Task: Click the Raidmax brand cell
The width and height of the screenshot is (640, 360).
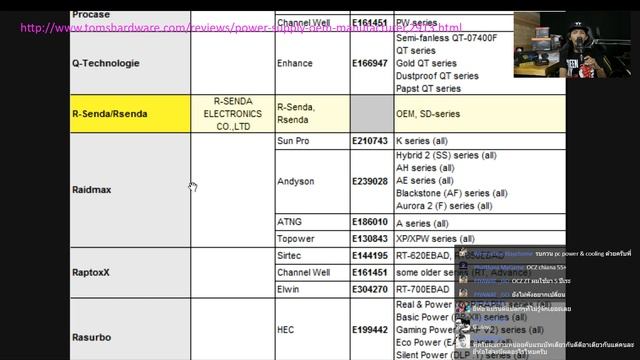Action: (x=130, y=190)
